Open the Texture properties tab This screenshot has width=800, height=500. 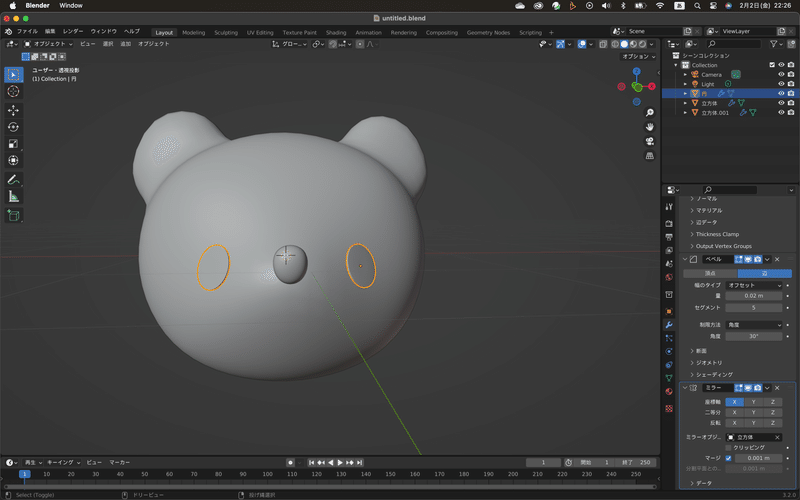[x=669, y=408]
